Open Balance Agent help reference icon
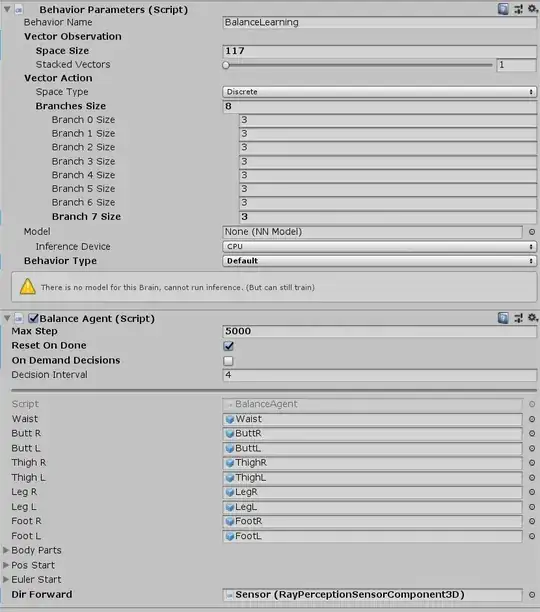Screen dimensions: 540x612 [503, 318]
